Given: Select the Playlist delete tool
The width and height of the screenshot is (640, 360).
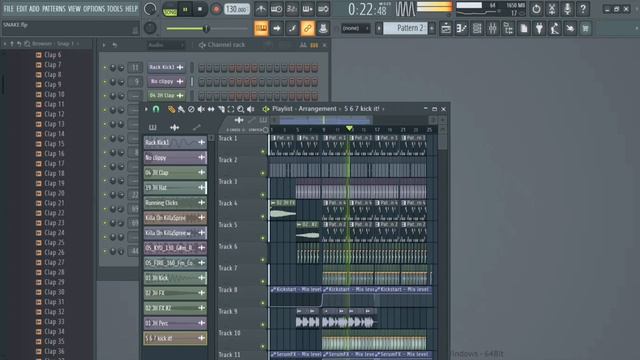Looking at the screenshot, I should [191, 109].
